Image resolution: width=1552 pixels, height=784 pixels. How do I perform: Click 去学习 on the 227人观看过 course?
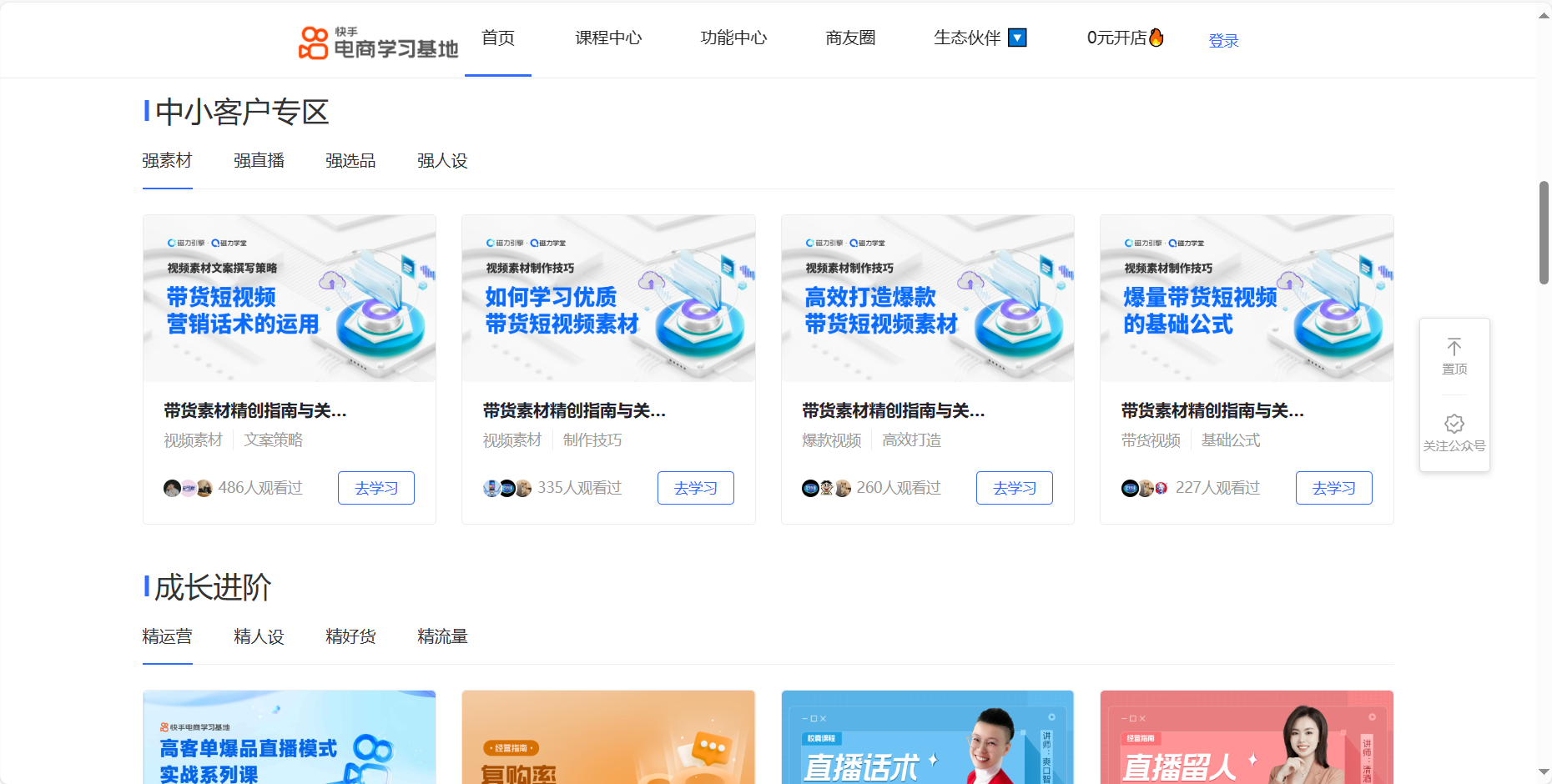click(1333, 488)
